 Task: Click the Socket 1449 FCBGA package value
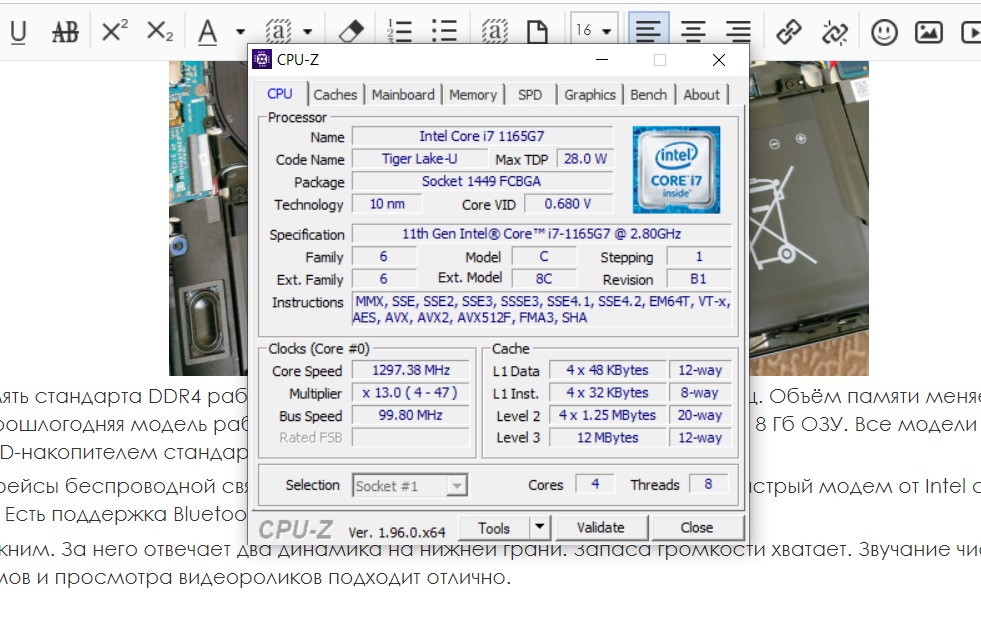[x=482, y=181]
